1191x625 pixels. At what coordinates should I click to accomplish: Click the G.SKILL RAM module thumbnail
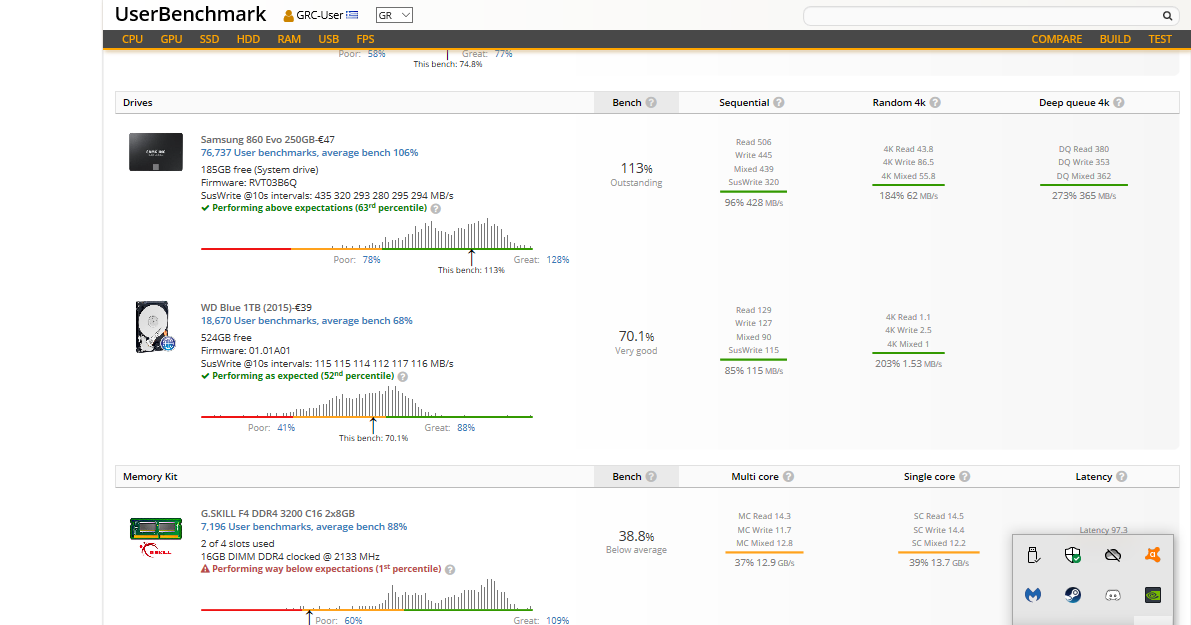coord(156,536)
